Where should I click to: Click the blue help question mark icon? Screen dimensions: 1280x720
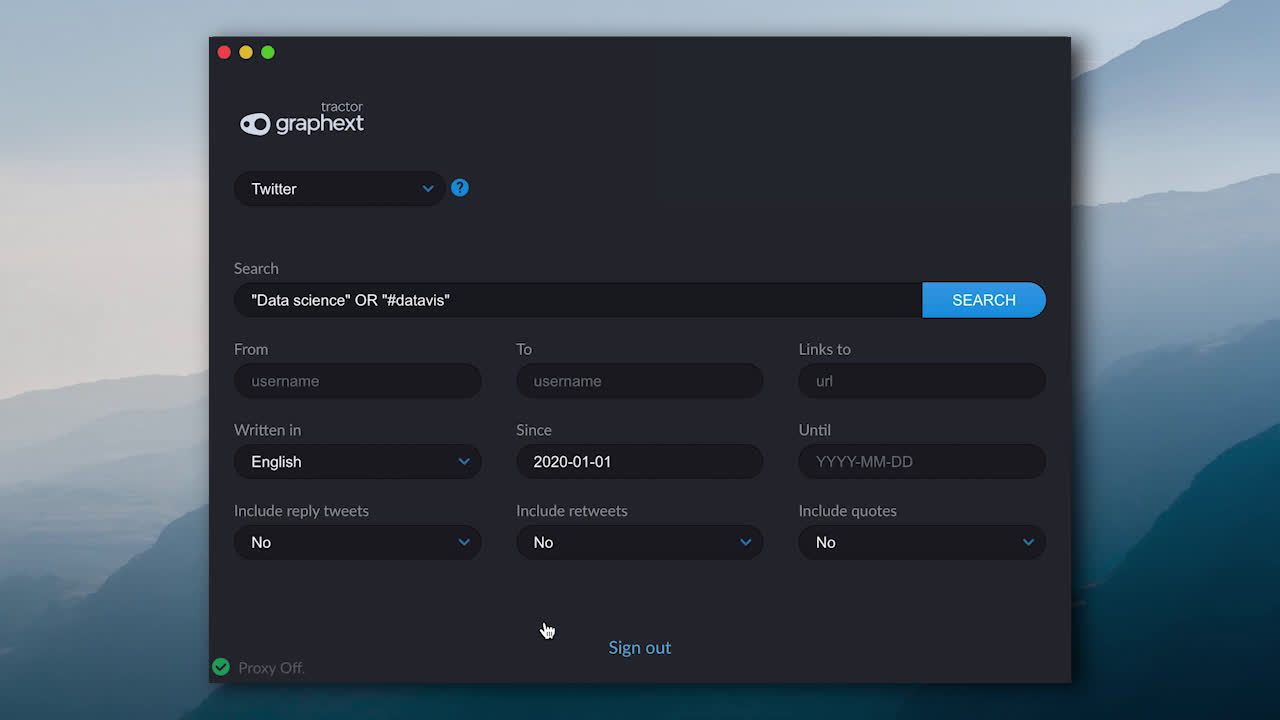point(460,188)
